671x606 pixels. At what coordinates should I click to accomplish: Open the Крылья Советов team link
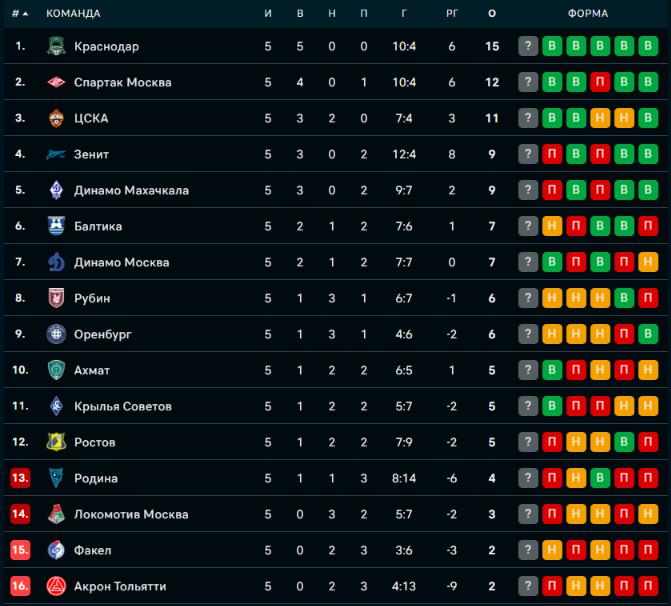(x=123, y=406)
